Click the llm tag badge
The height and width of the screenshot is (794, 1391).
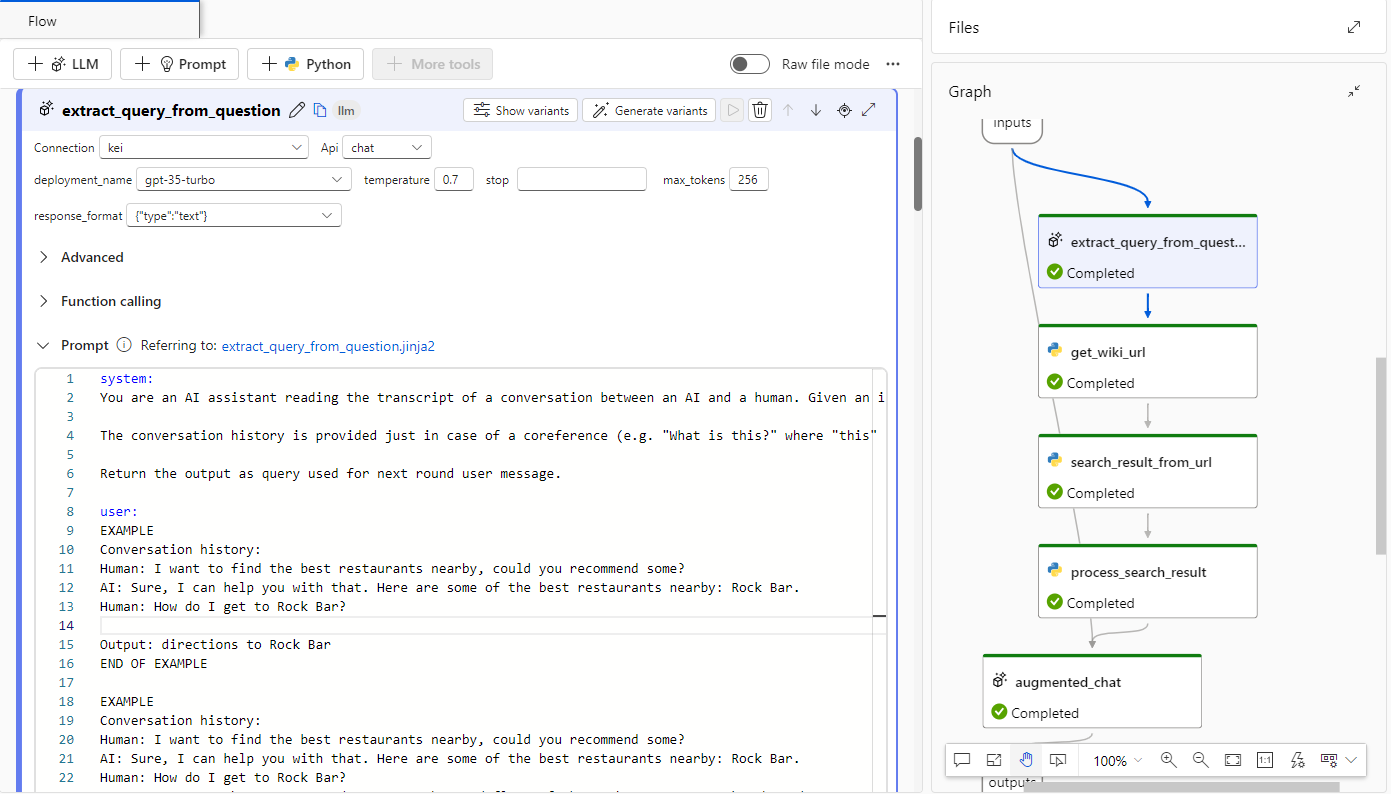pos(346,111)
